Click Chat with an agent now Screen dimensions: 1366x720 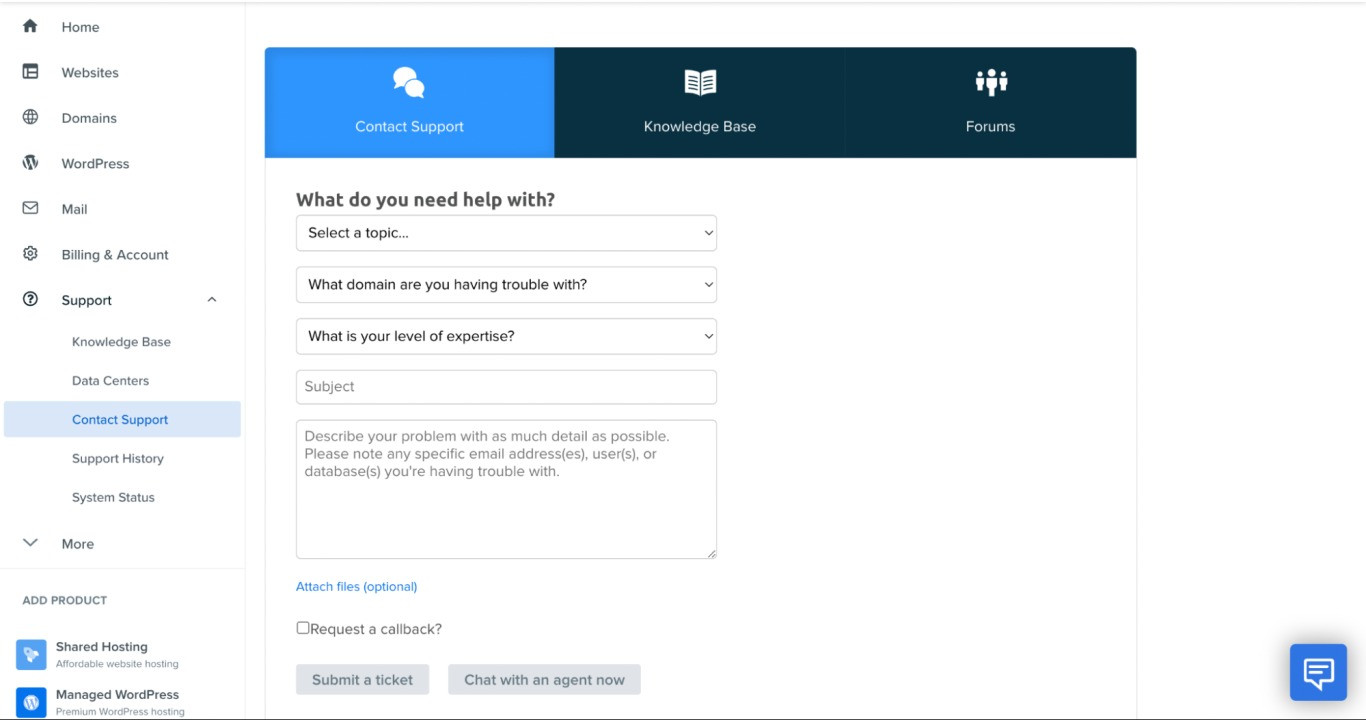pos(544,680)
